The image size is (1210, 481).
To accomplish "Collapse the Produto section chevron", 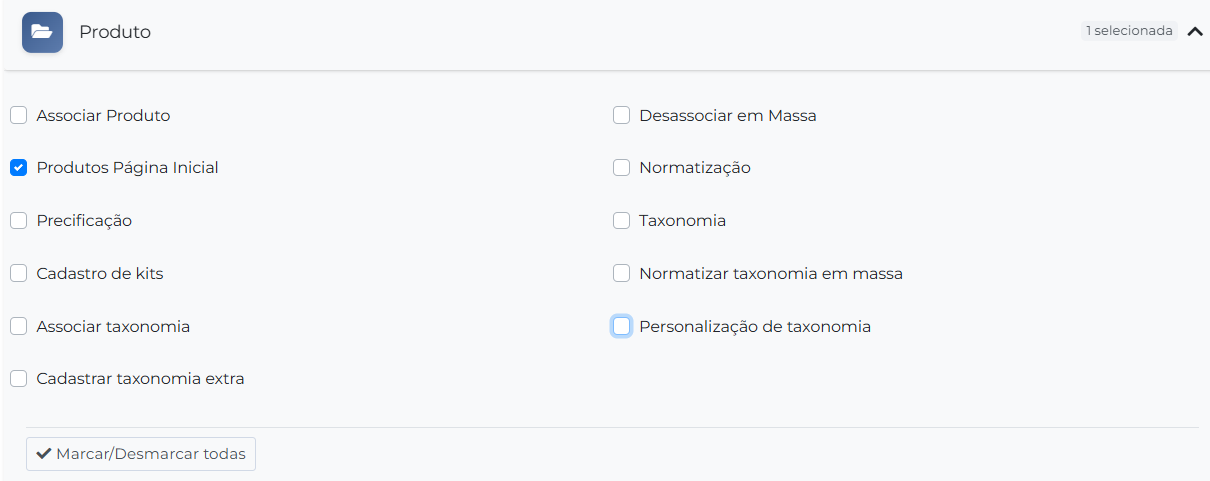I will (x=1194, y=31).
